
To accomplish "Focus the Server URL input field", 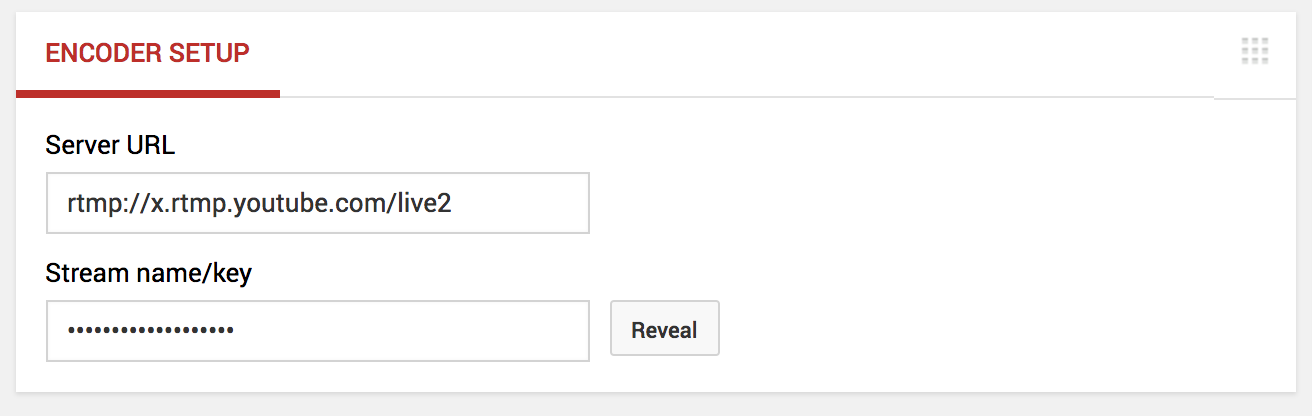I will pyautogui.click(x=317, y=204).
